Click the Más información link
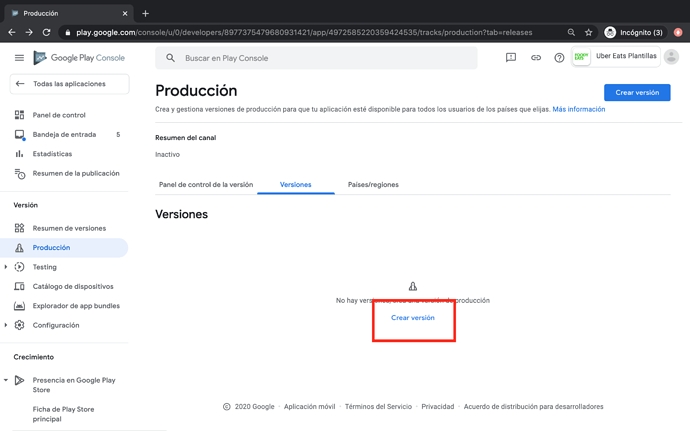 (578, 109)
